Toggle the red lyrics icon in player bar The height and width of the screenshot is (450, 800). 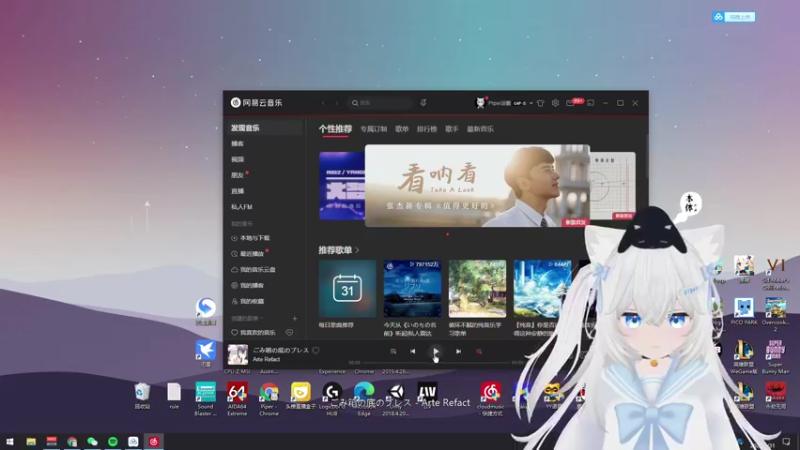pos(479,352)
